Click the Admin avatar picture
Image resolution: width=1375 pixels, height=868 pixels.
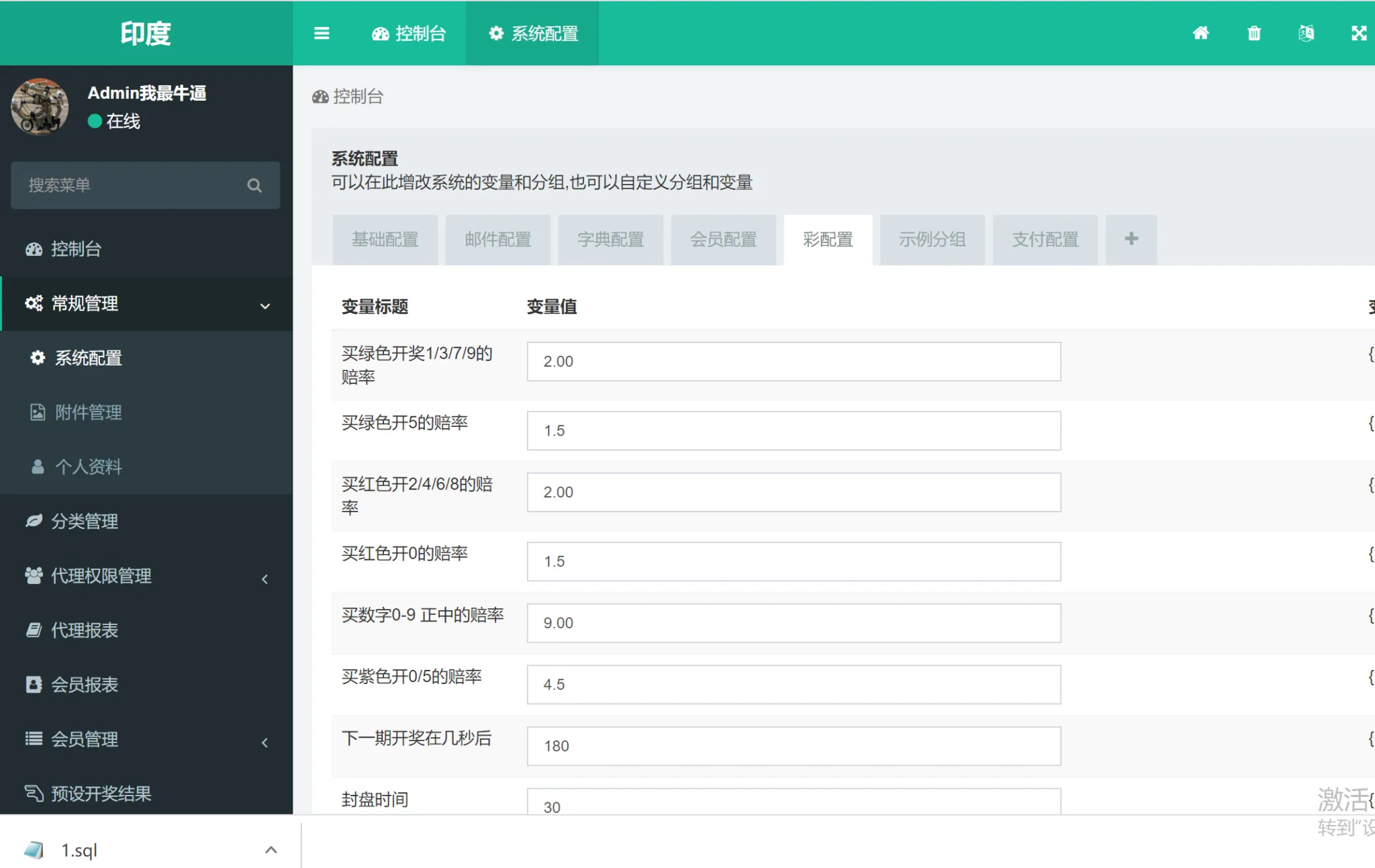coord(40,107)
